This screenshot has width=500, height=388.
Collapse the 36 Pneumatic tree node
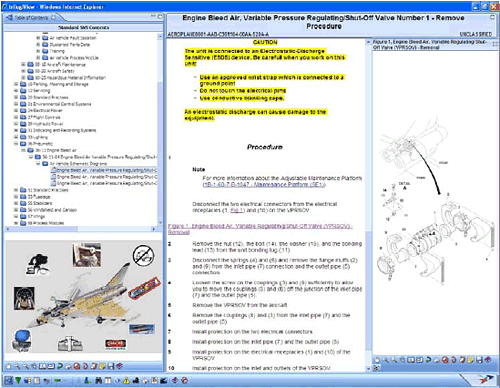pyautogui.click(x=16, y=144)
